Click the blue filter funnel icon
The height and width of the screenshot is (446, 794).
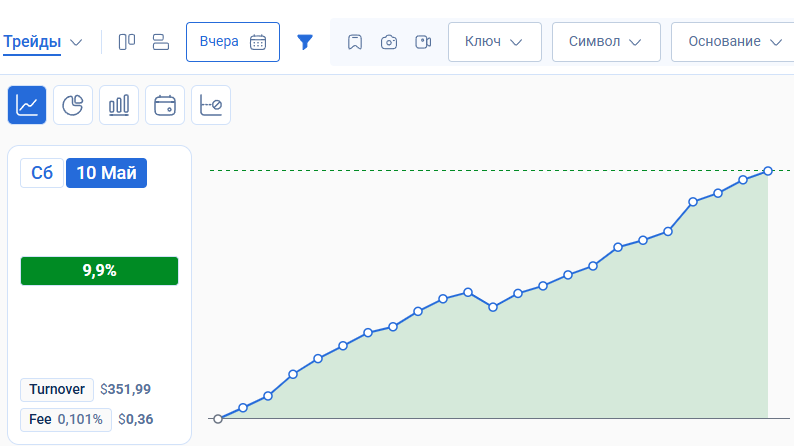[305, 42]
